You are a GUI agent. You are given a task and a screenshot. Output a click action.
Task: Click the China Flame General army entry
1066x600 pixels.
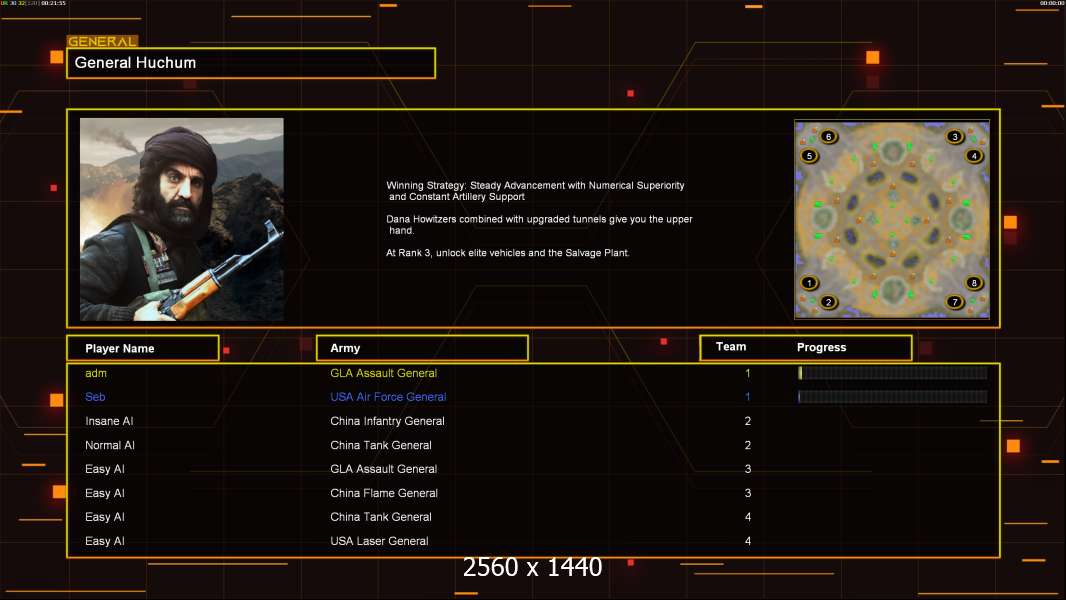tap(384, 493)
